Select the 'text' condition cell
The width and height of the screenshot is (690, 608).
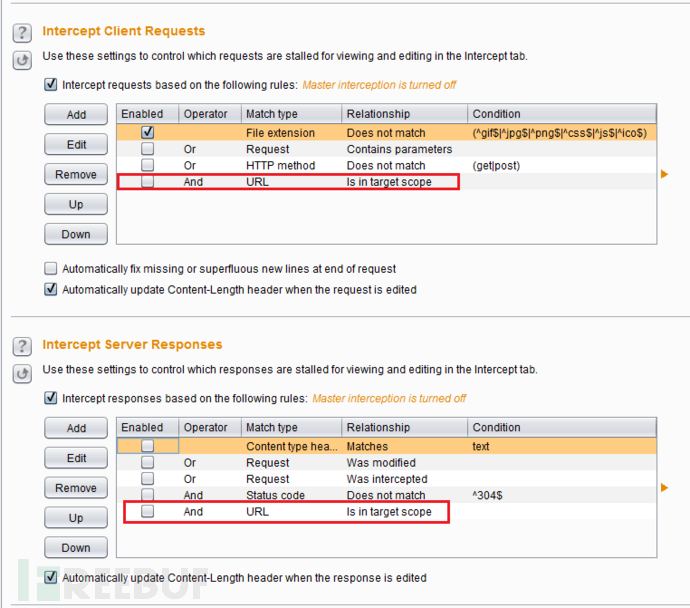pyautogui.click(x=562, y=447)
